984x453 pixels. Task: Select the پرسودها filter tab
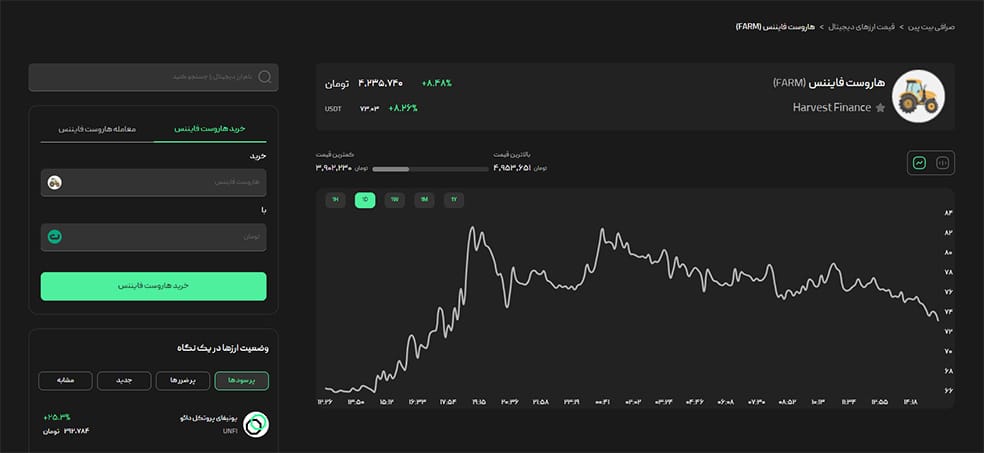tap(242, 381)
